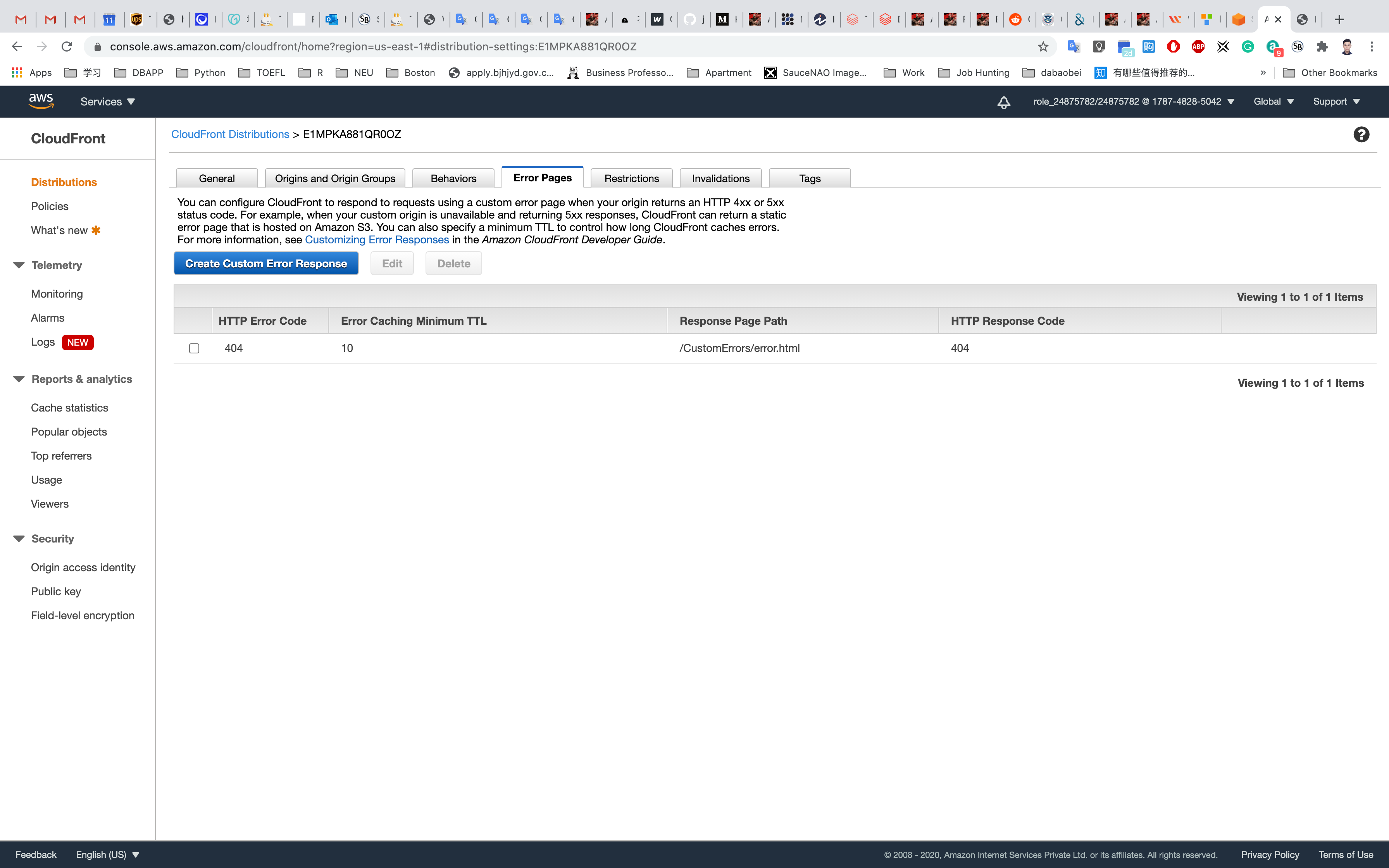This screenshot has height=868, width=1389.
Task: Collapse the Telemetry section
Action: [19, 265]
